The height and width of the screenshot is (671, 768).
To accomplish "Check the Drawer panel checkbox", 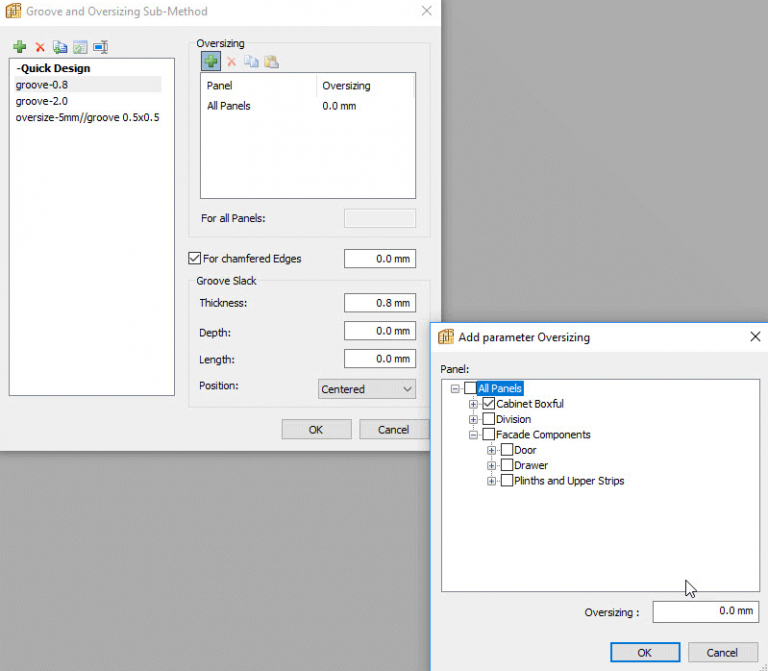I will [x=507, y=465].
